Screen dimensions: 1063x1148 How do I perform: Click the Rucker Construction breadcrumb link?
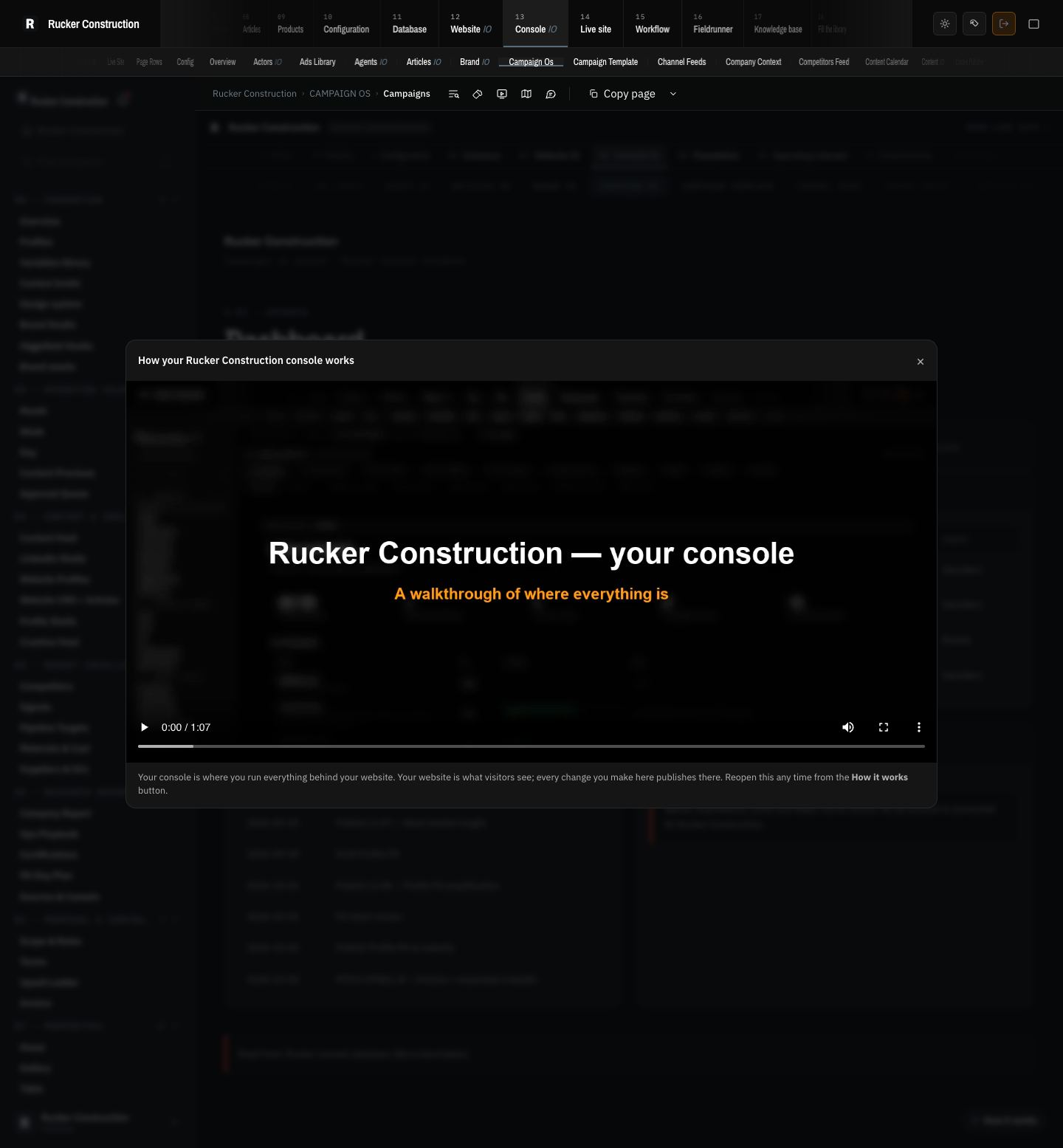coord(255,94)
